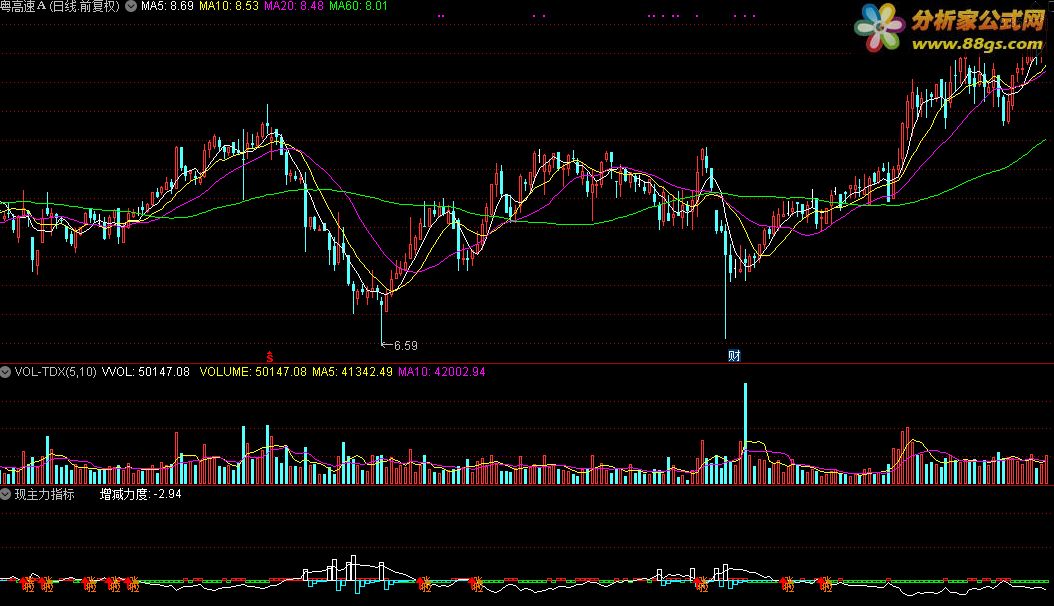
Task: Click the tallest cyan volume bar
Action: (x=745, y=433)
